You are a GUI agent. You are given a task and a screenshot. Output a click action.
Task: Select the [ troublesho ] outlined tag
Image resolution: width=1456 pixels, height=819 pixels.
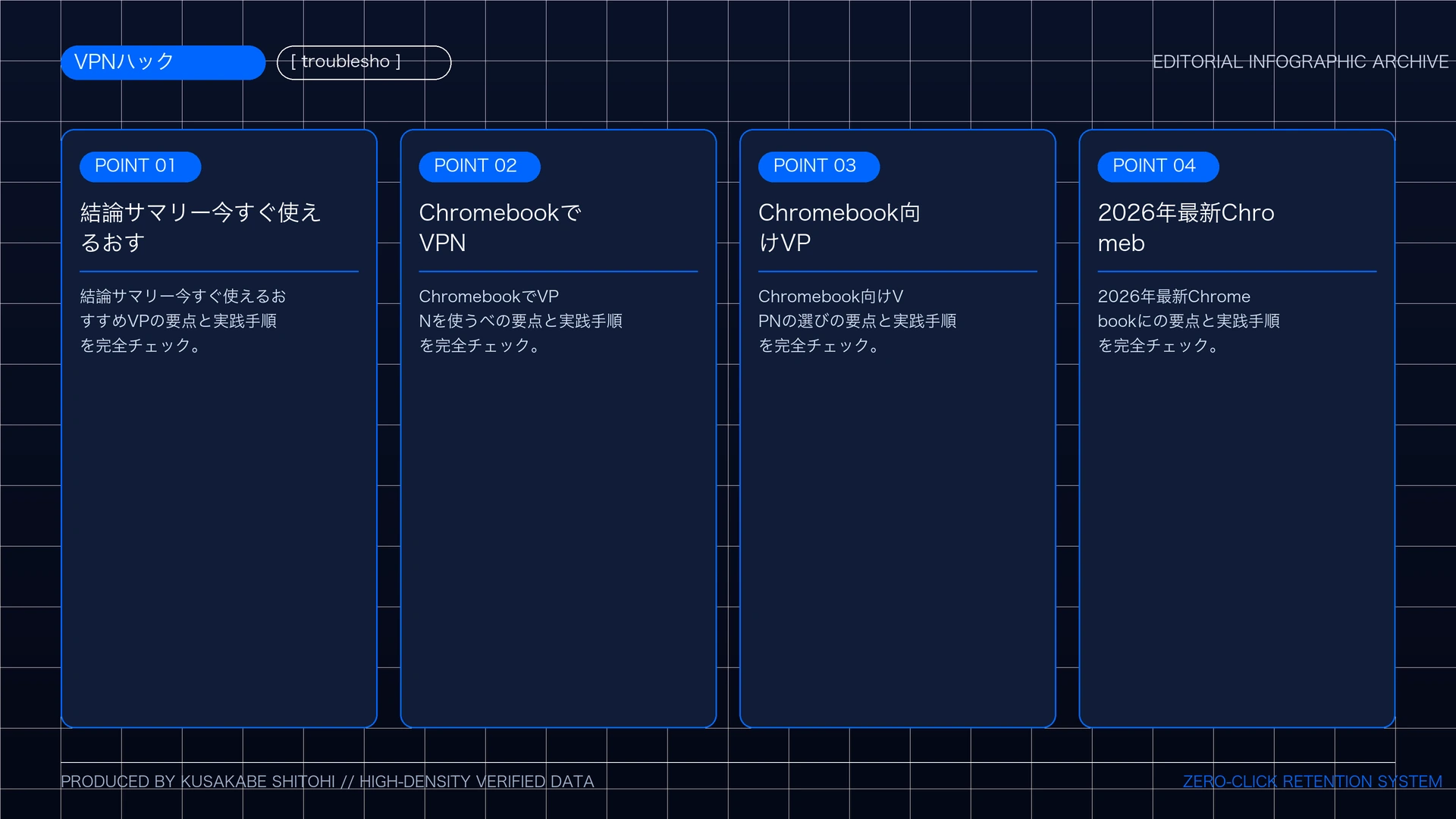(364, 62)
